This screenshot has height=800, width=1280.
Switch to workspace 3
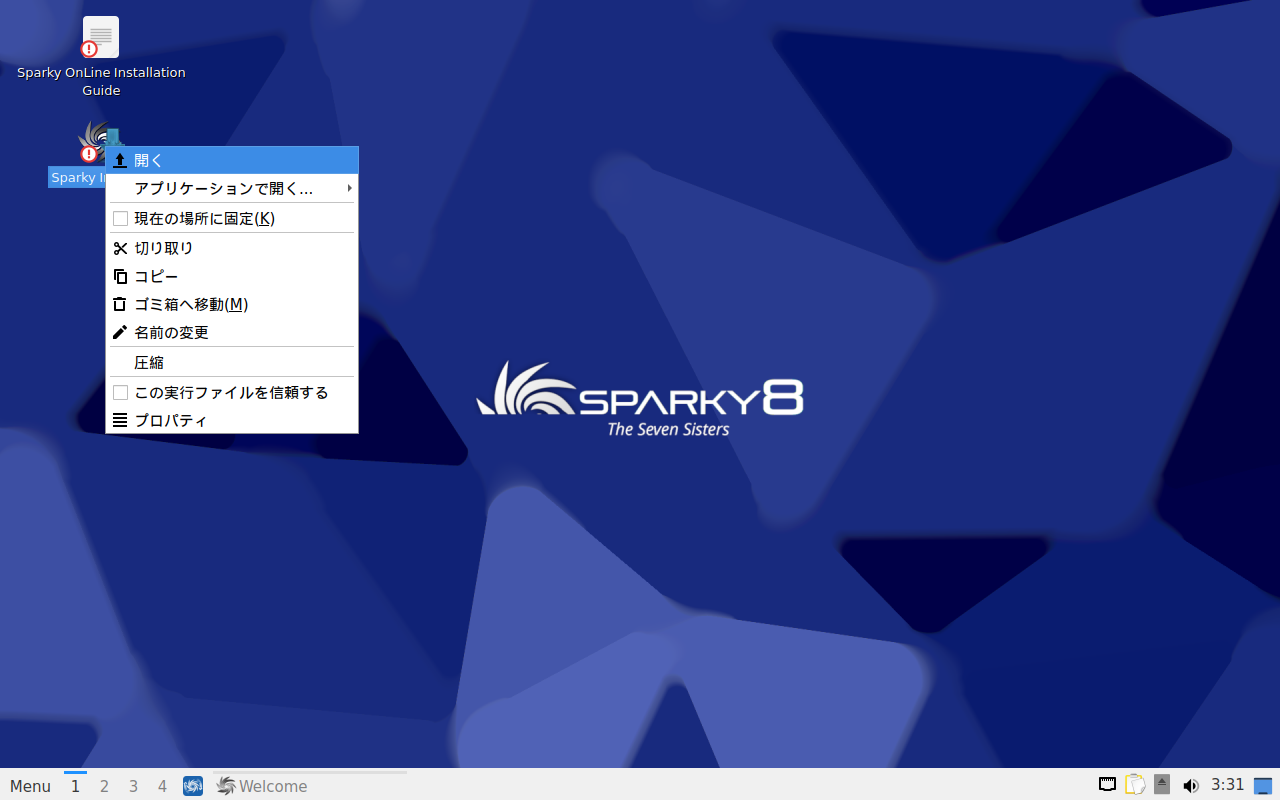133,786
